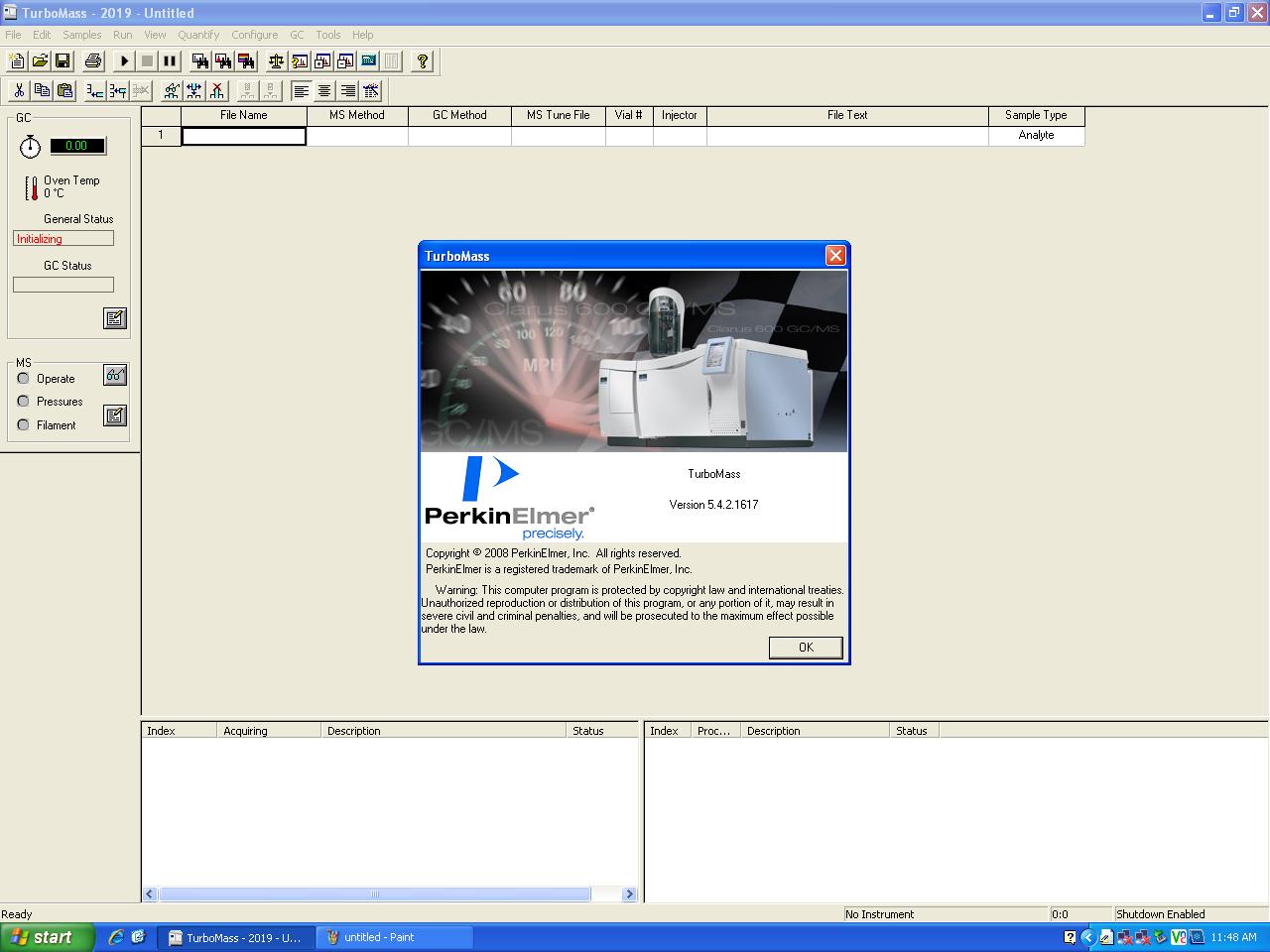
Task: Select the Operate option in MS panel
Action: (x=22, y=378)
